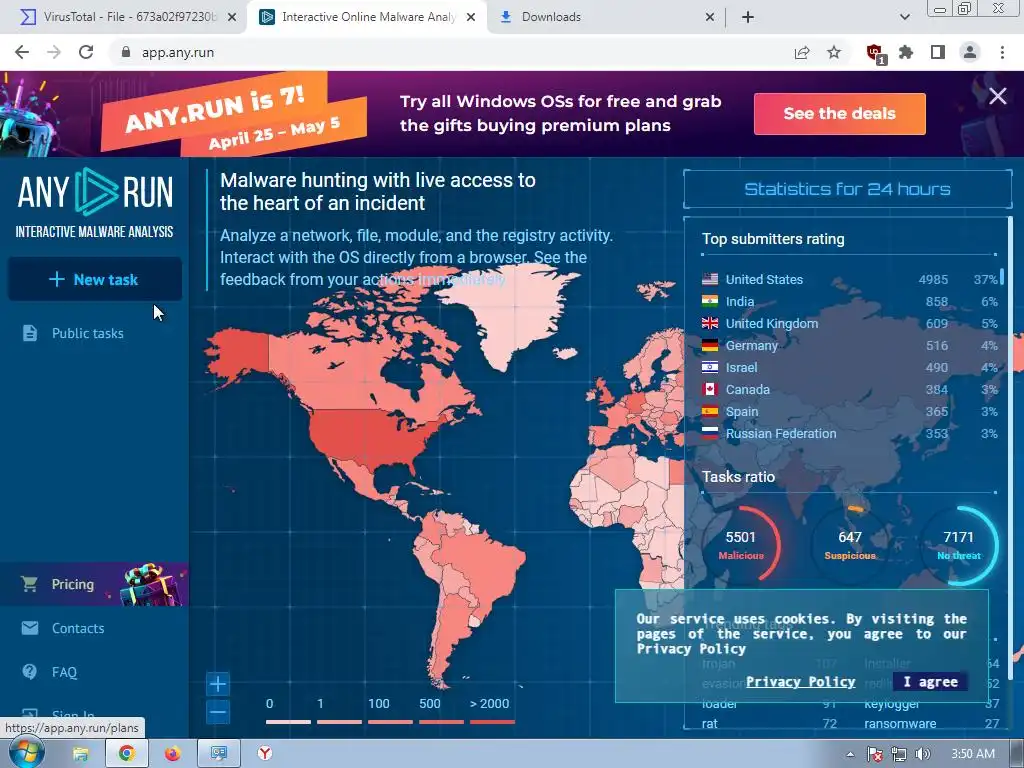Select Canada in submitters list
This screenshot has height=768, width=1024.
849,389
